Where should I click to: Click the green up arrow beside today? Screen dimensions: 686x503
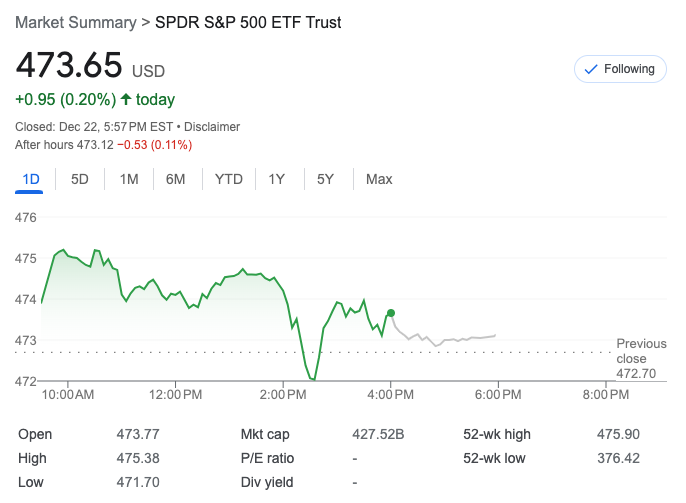pyautogui.click(x=125, y=99)
